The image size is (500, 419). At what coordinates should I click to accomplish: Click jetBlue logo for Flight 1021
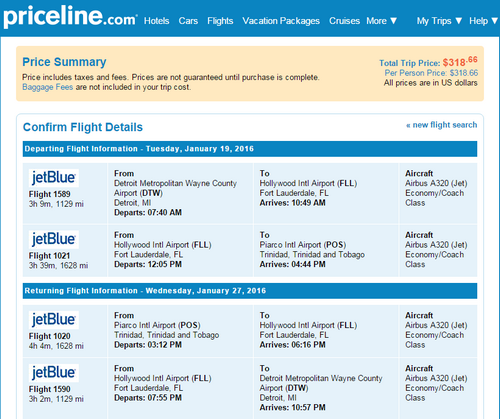(54, 239)
